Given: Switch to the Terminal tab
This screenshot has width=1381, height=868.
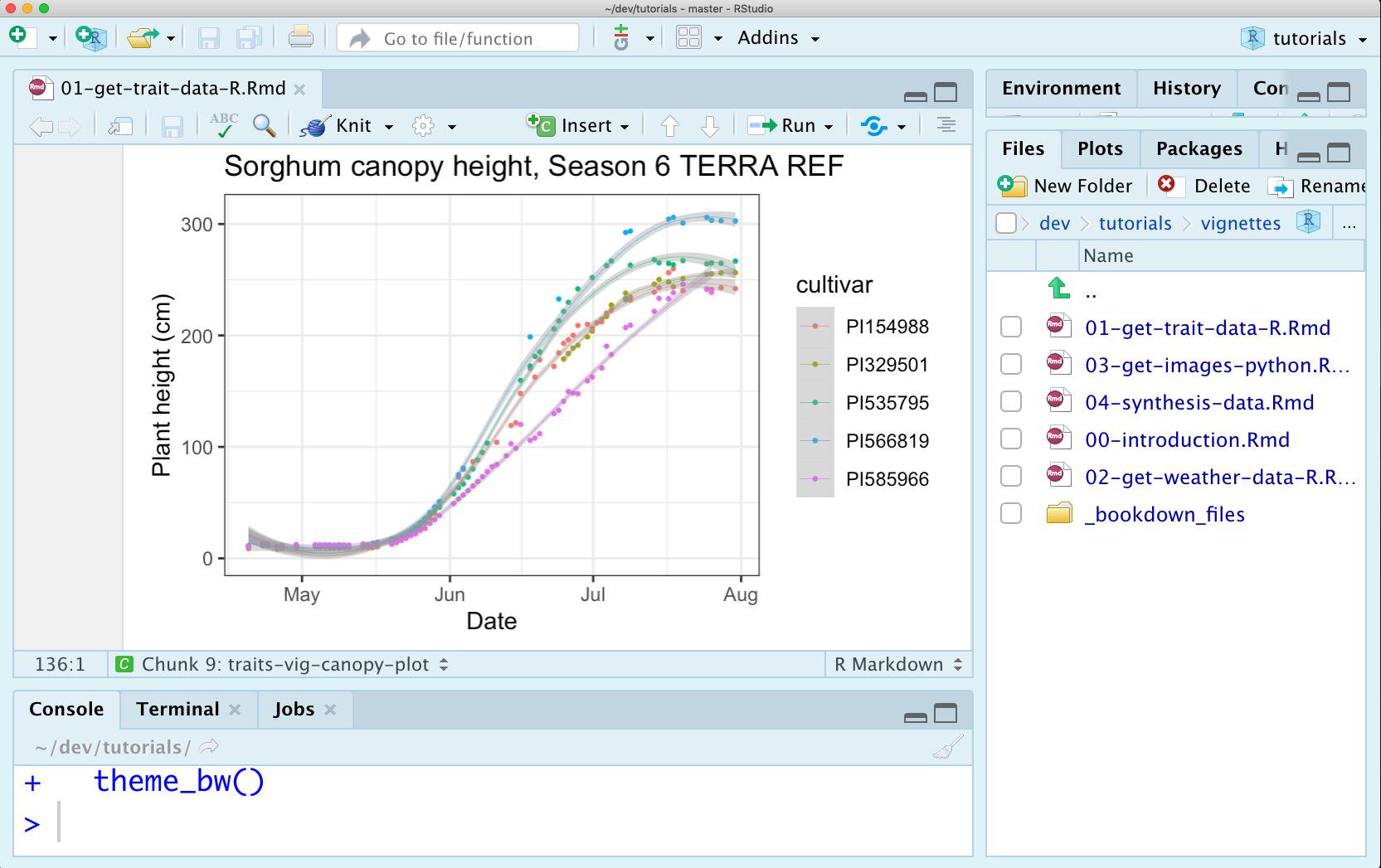Looking at the screenshot, I should click(x=178, y=709).
